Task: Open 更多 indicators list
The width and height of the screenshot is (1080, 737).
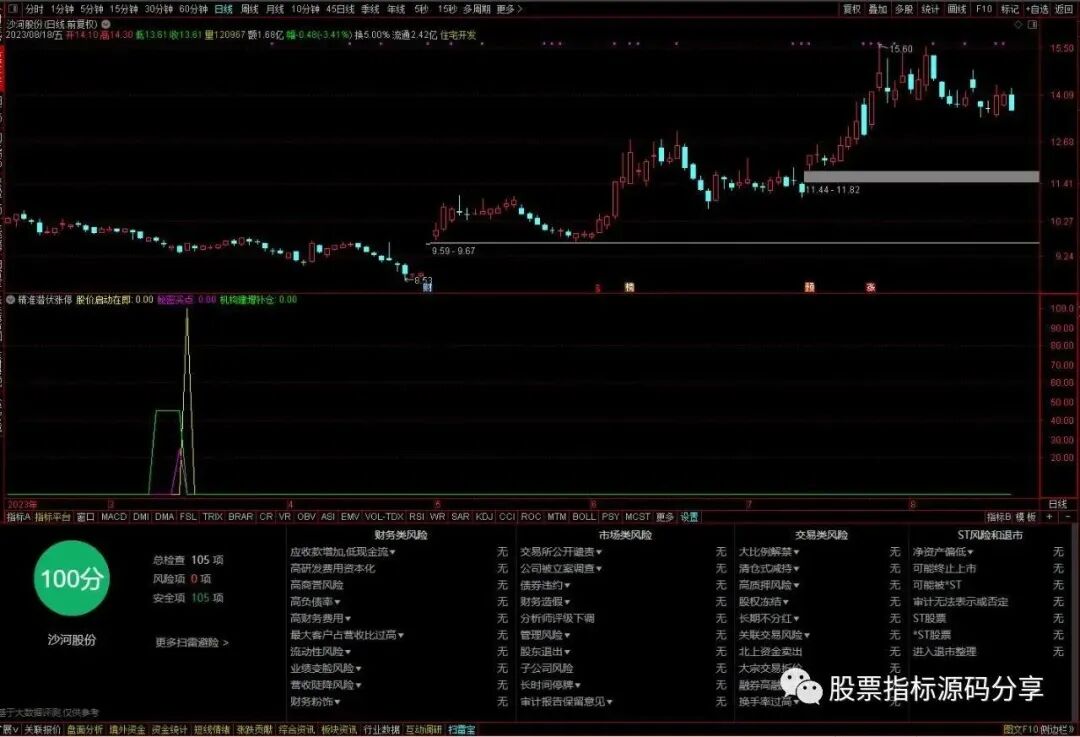Action: click(x=665, y=517)
